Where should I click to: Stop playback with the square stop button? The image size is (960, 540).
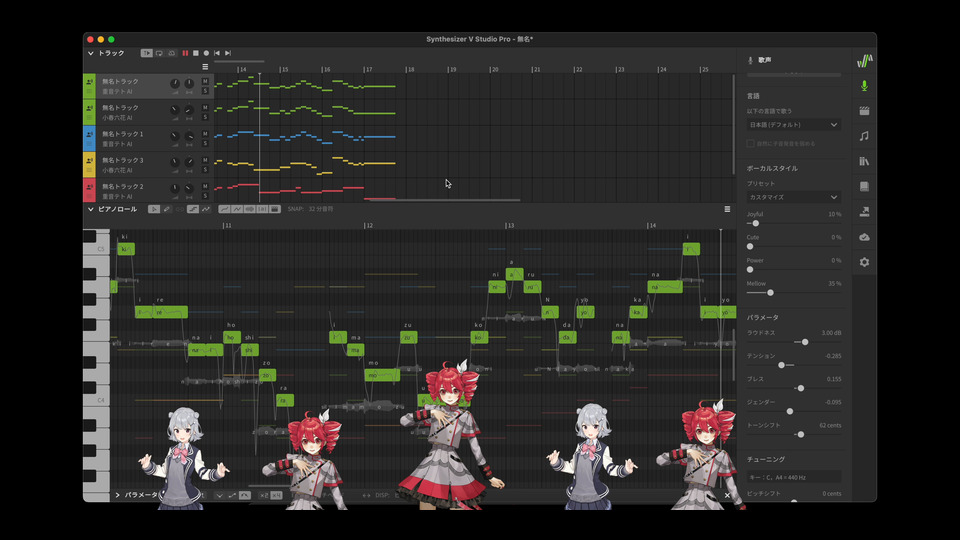tap(196, 53)
